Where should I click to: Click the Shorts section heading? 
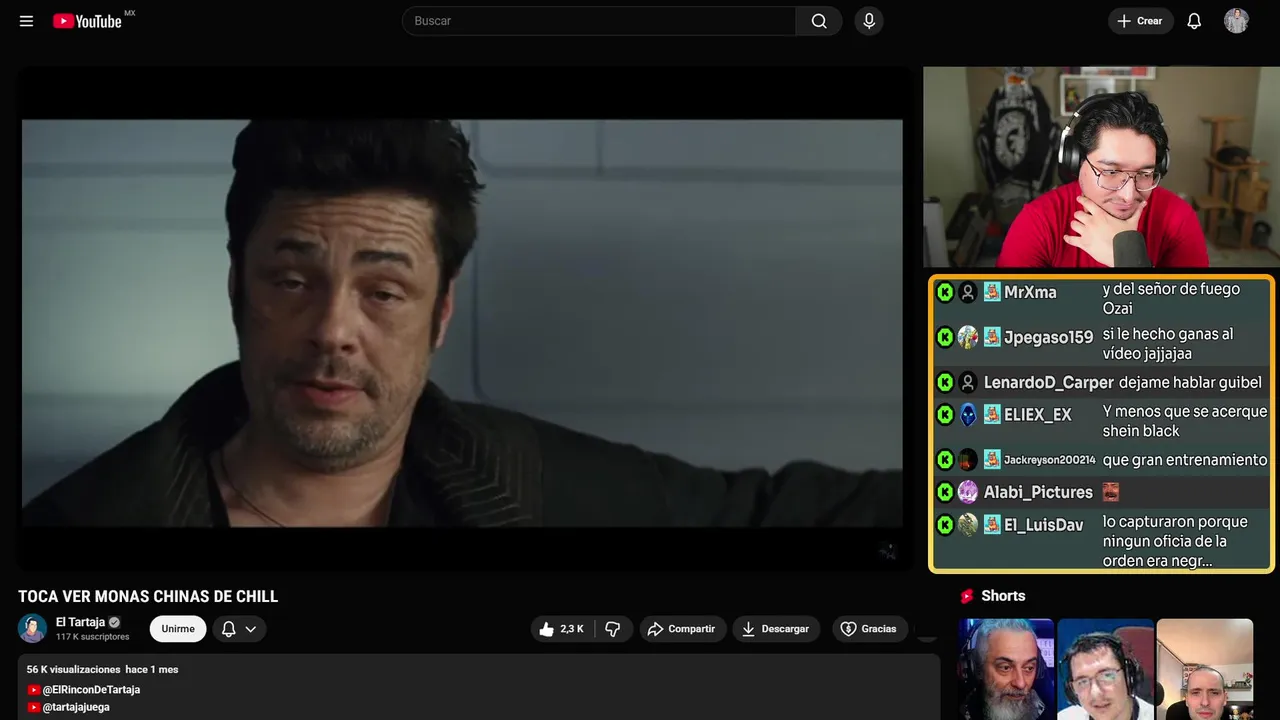point(1003,596)
